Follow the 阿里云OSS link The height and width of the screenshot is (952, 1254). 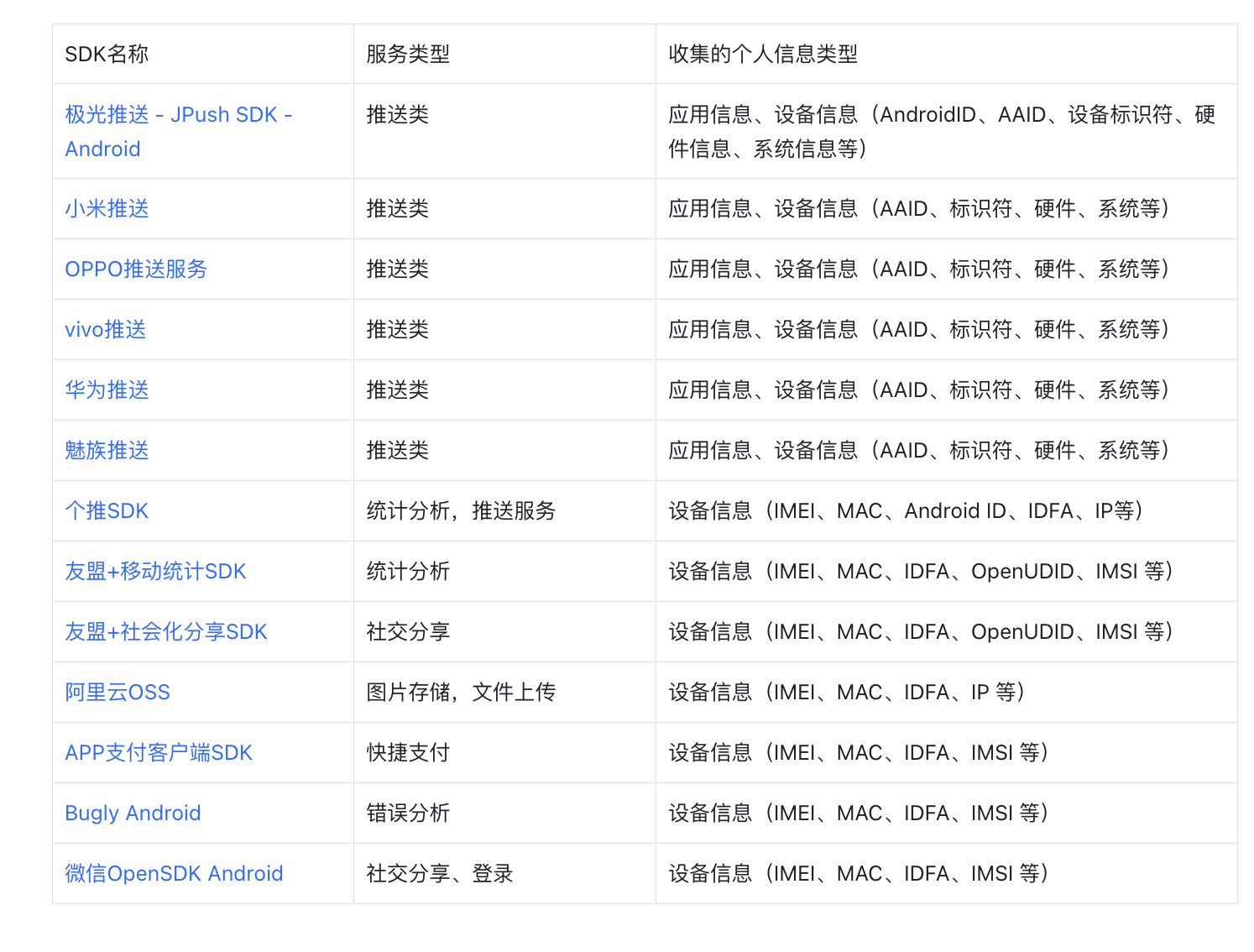point(118,692)
